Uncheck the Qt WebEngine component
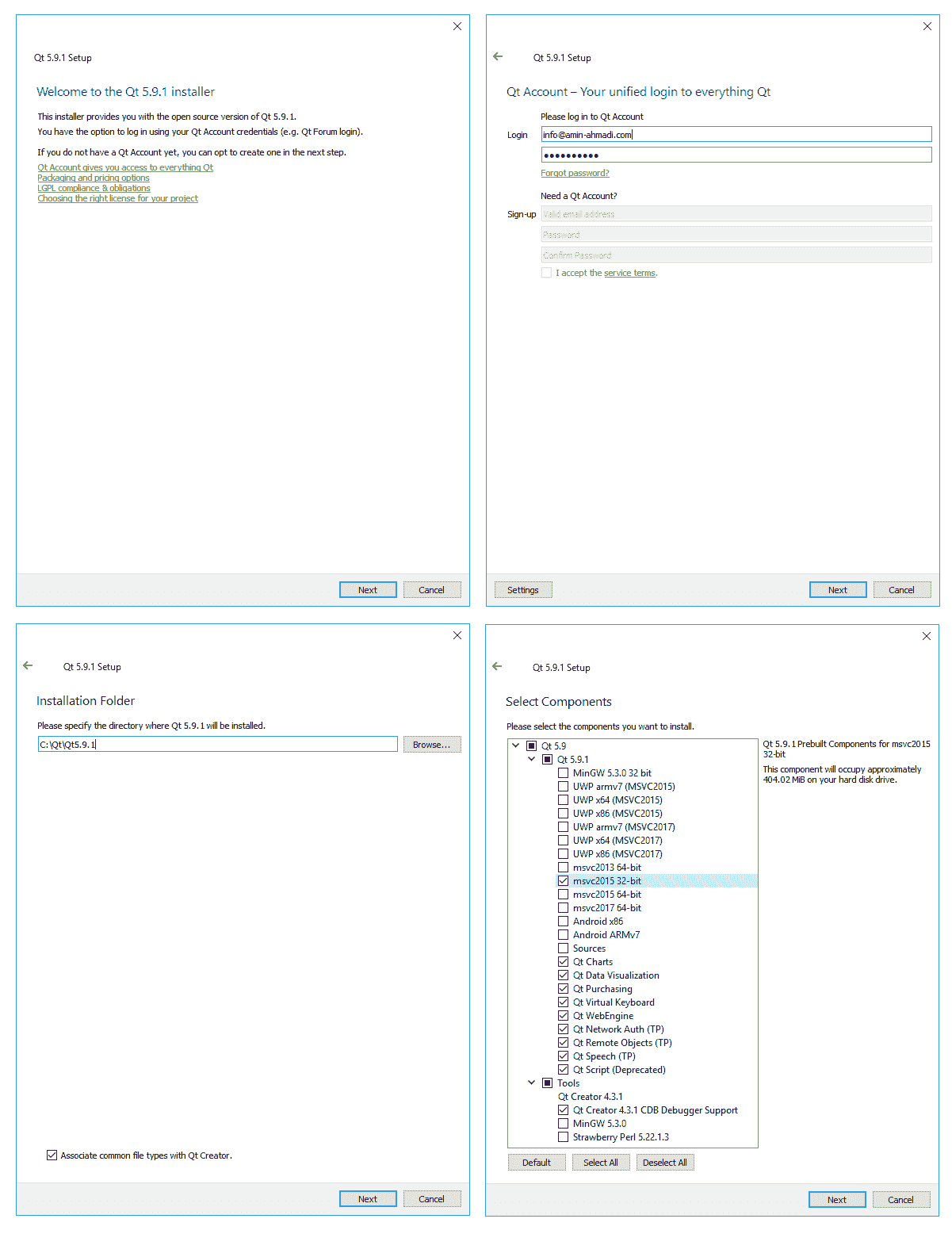This screenshot has width=952, height=1234. point(563,1016)
